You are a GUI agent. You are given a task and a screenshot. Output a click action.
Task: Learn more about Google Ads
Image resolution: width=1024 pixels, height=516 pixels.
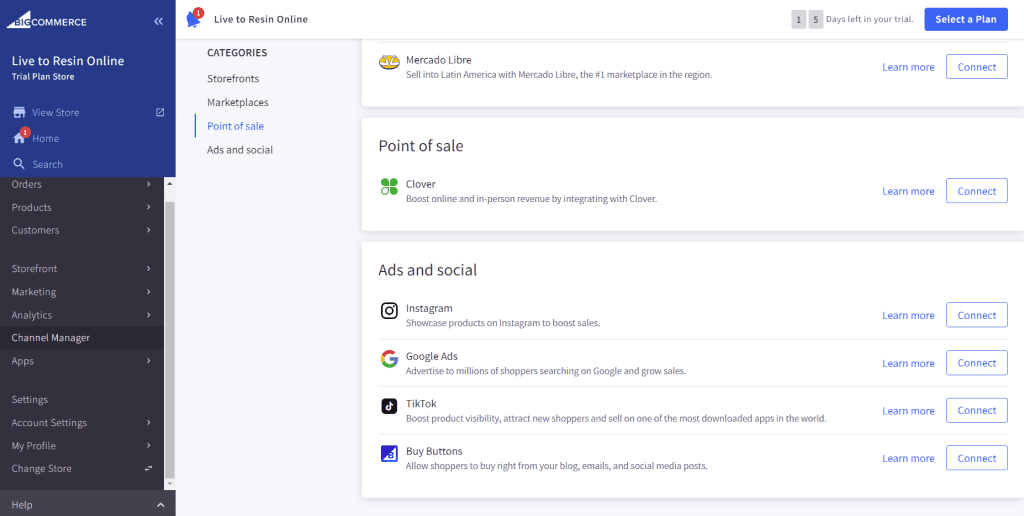pos(908,363)
